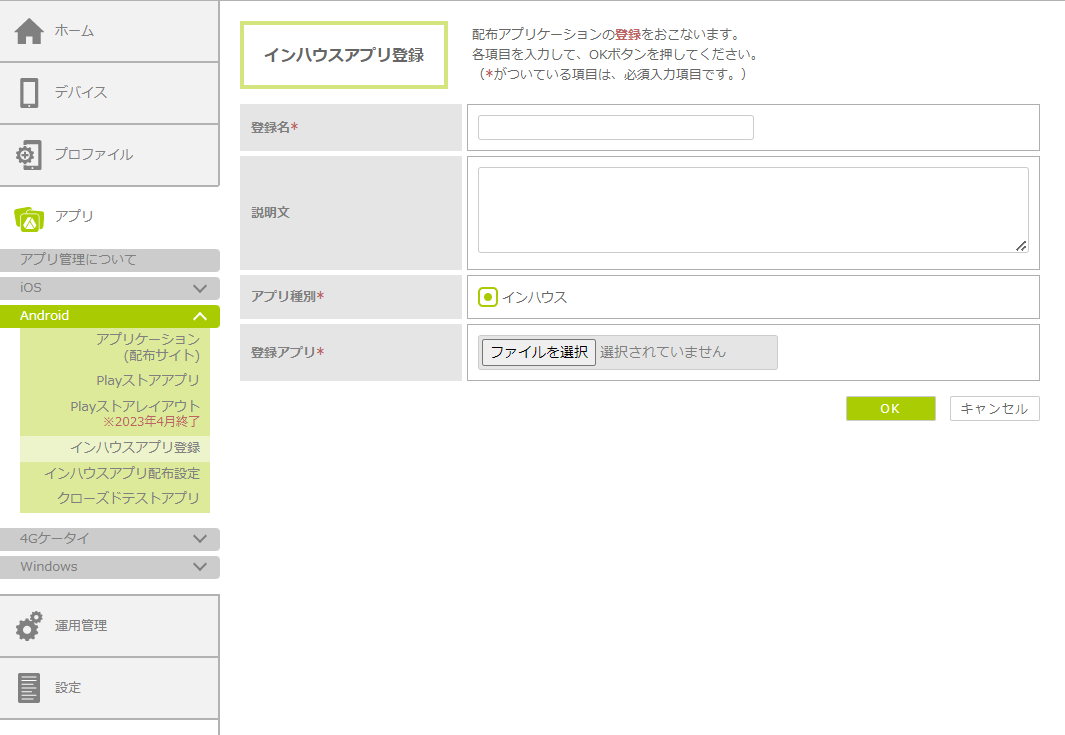Viewport: 1065px width, 735px height.
Task: Expand the Windows section chevron
Action: coord(199,567)
